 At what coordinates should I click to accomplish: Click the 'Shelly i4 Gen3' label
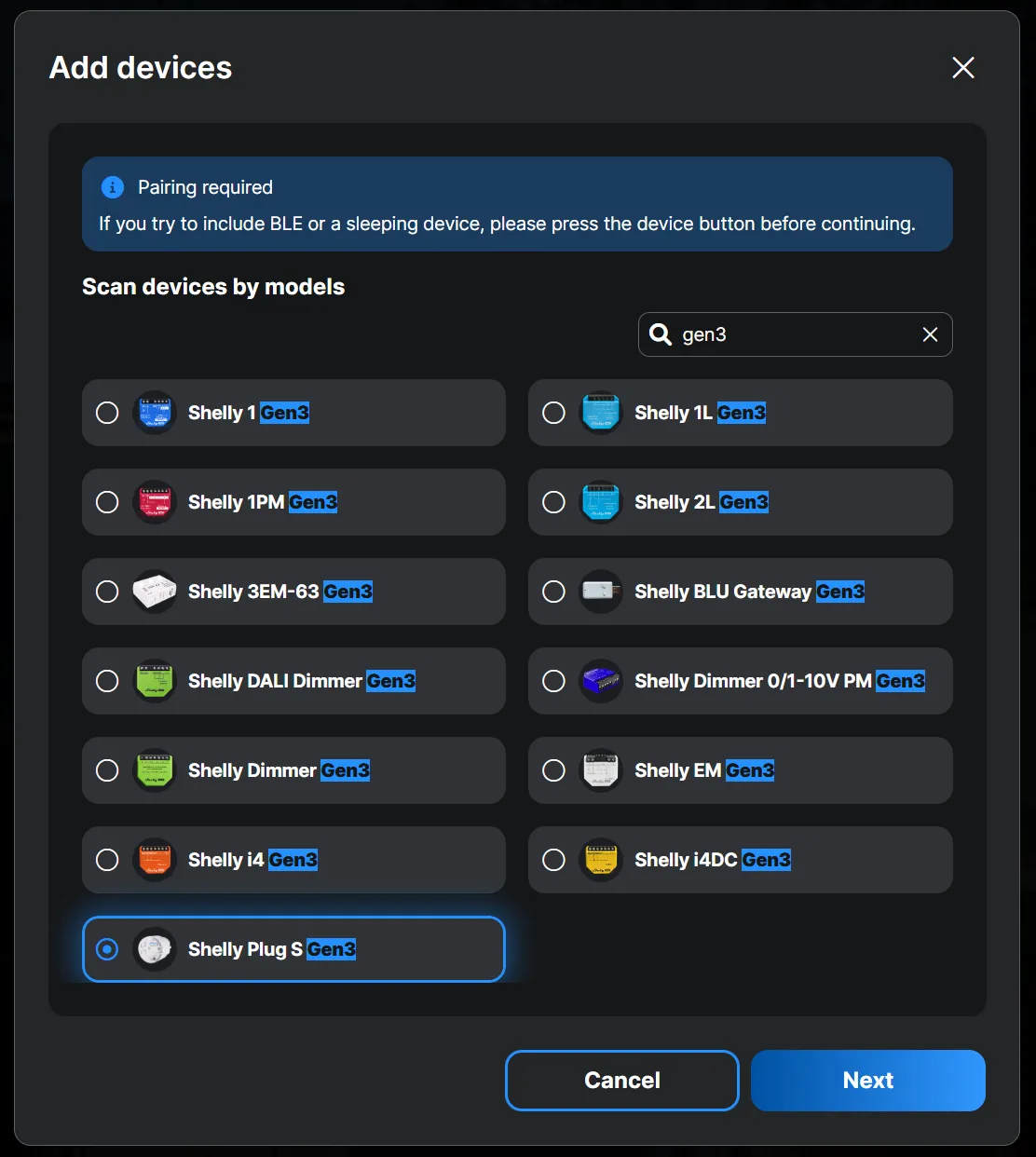253,860
